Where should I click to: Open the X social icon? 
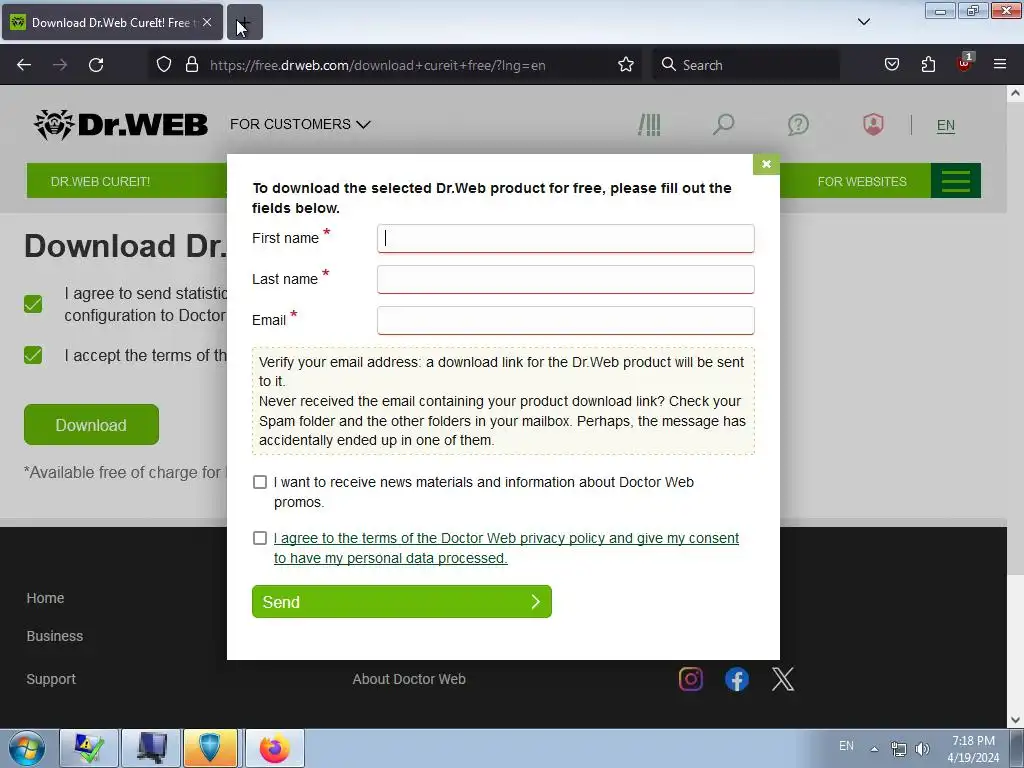pos(783,679)
